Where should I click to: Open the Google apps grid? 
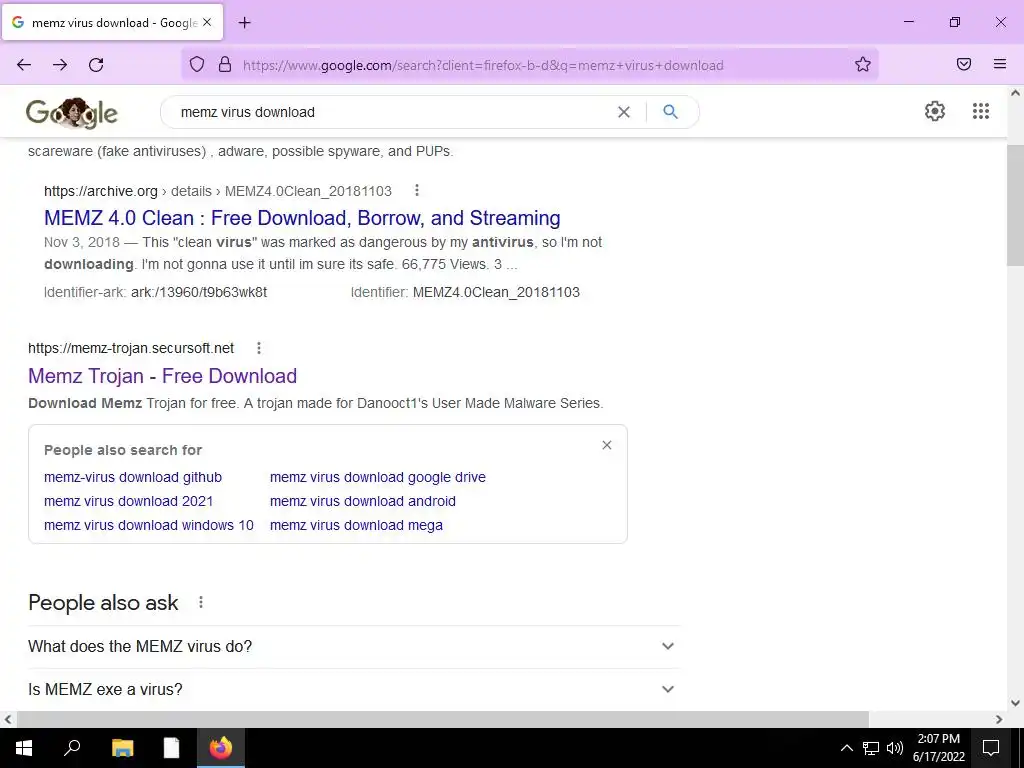(981, 111)
